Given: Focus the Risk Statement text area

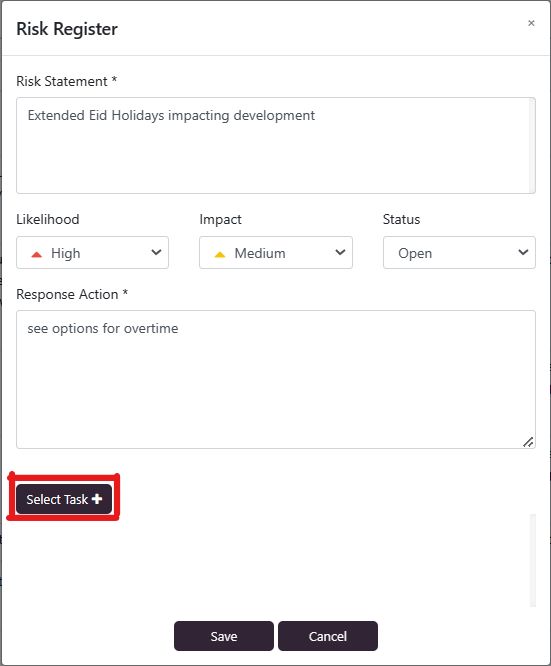Looking at the screenshot, I should (276, 146).
